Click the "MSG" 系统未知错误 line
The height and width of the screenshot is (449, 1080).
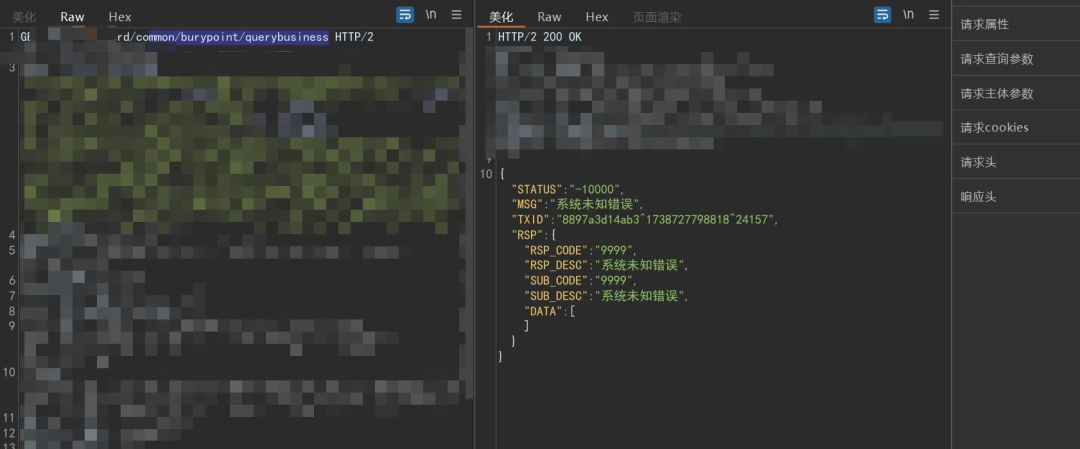click(x=577, y=205)
